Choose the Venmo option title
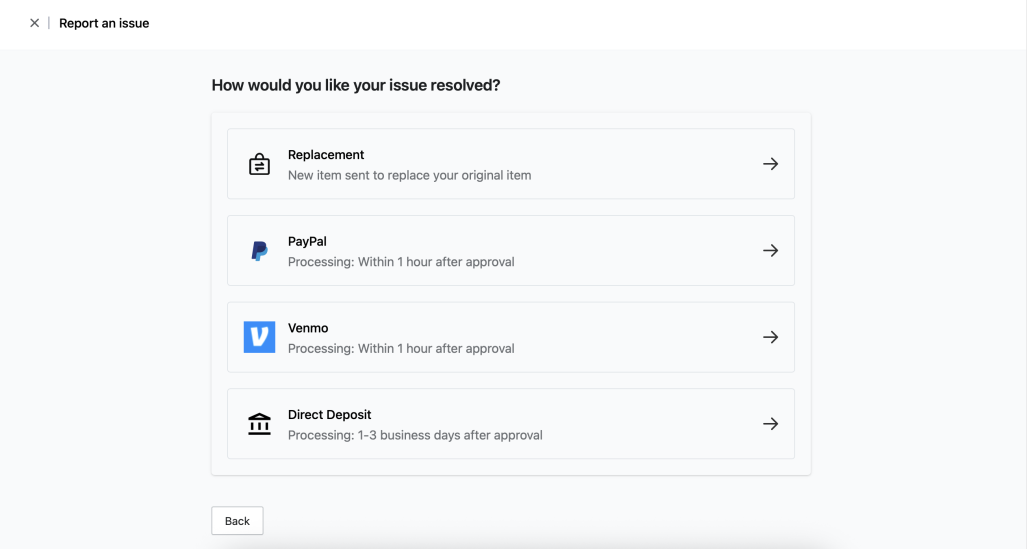The height and width of the screenshot is (549, 1027). tap(308, 328)
